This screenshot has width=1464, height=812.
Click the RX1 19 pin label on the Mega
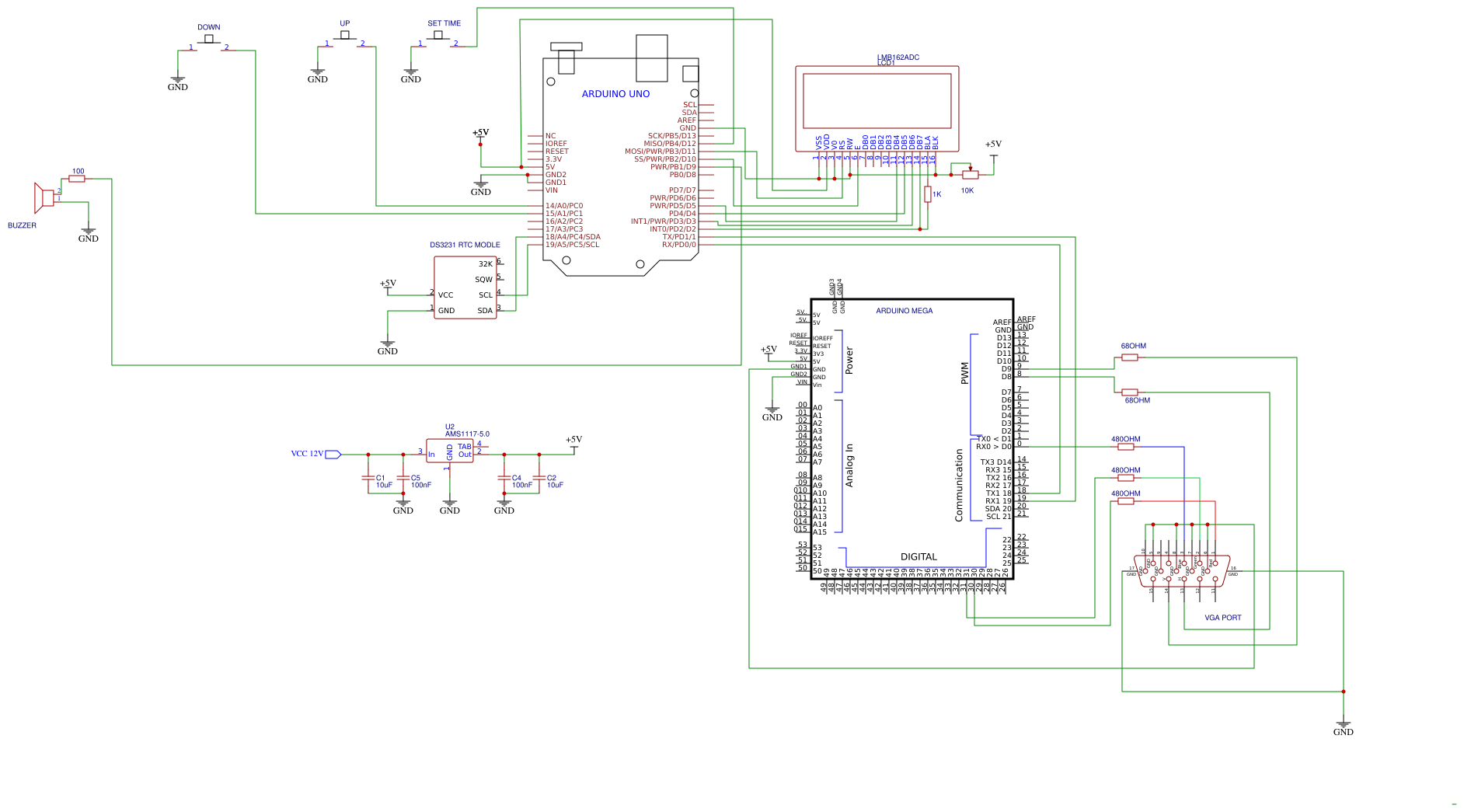click(999, 501)
